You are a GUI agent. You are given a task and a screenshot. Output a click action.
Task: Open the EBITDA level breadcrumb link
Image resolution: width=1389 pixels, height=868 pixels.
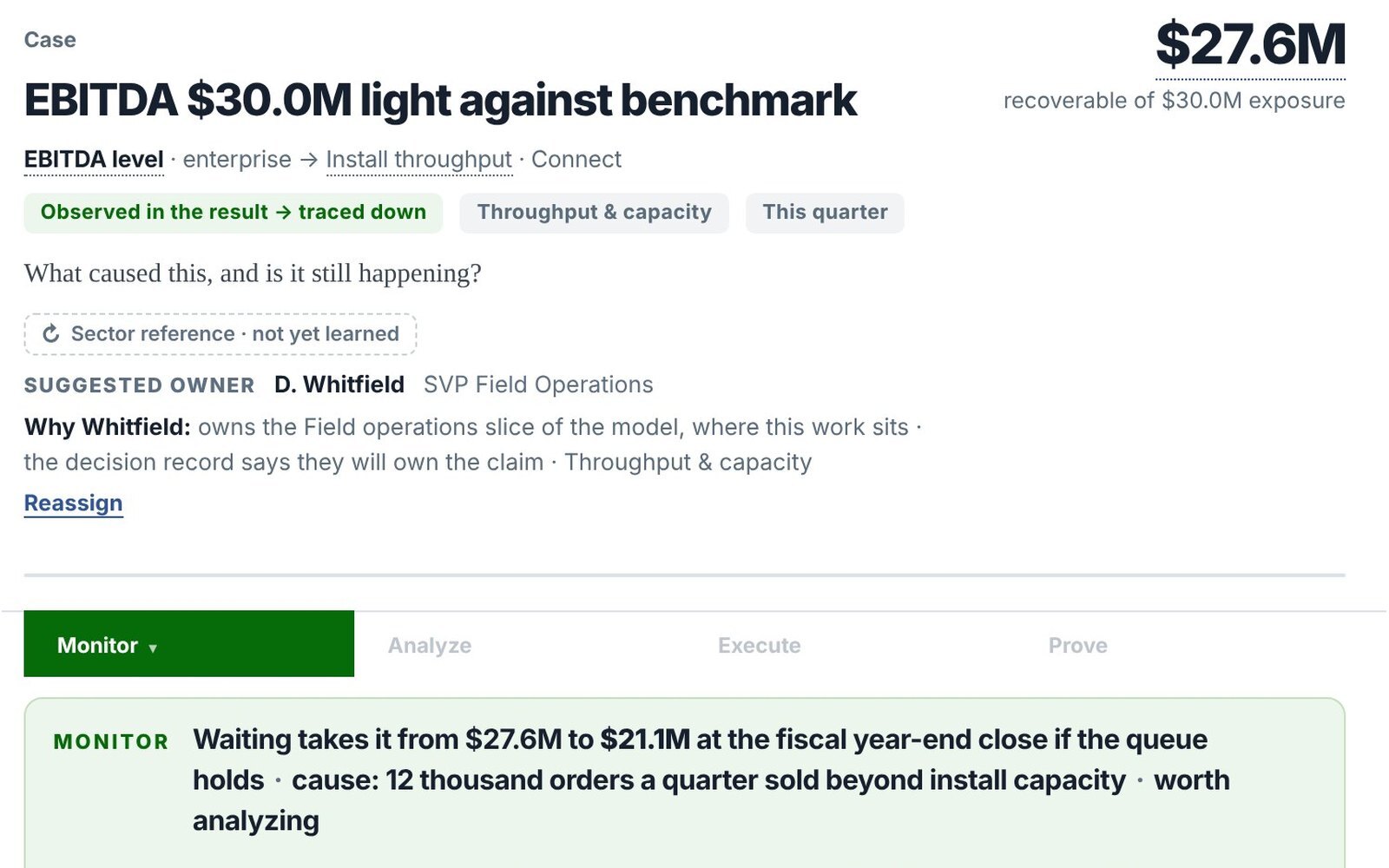click(94, 160)
